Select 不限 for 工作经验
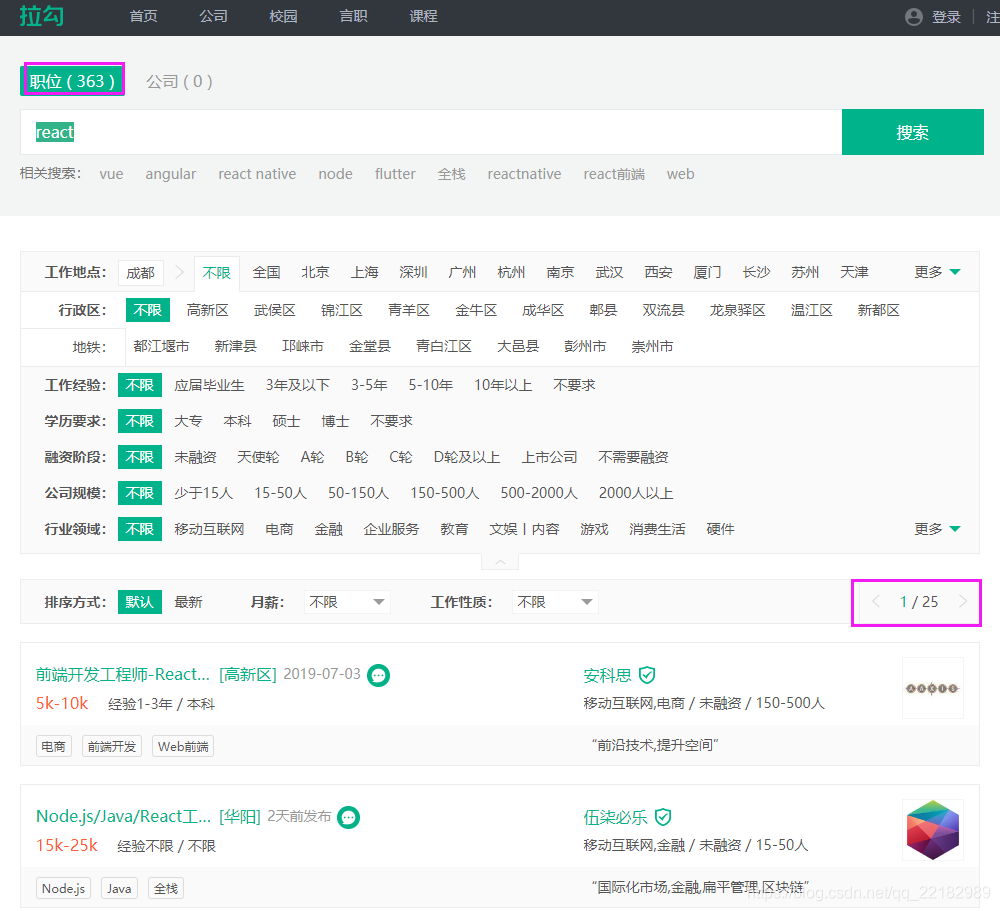The width and height of the screenshot is (1000, 911). tap(140, 385)
